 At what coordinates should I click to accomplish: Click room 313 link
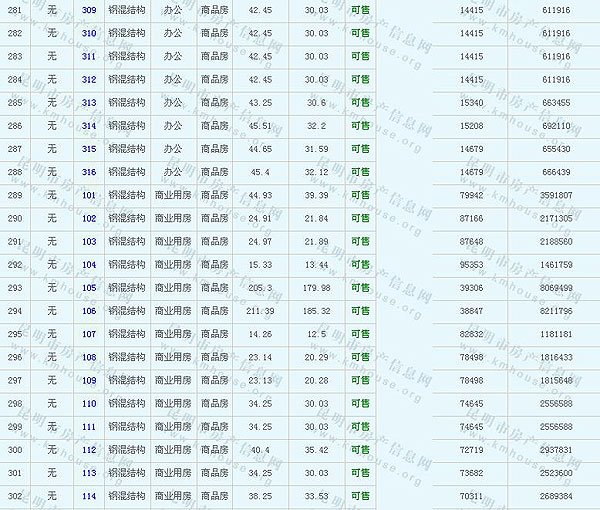pos(89,103)
